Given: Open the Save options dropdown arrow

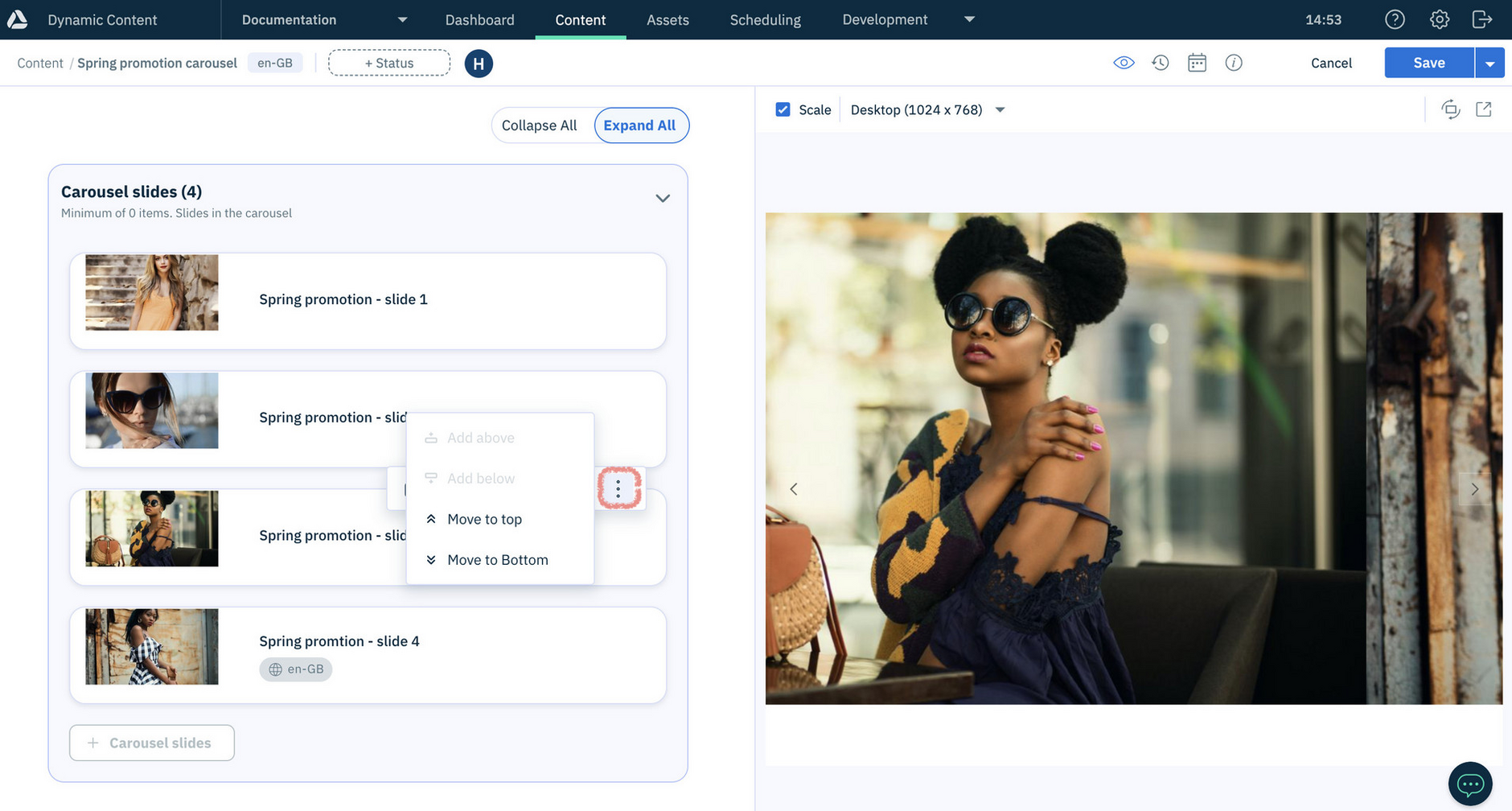Looking at the screenshot, I should click(x=1489, y=63).
